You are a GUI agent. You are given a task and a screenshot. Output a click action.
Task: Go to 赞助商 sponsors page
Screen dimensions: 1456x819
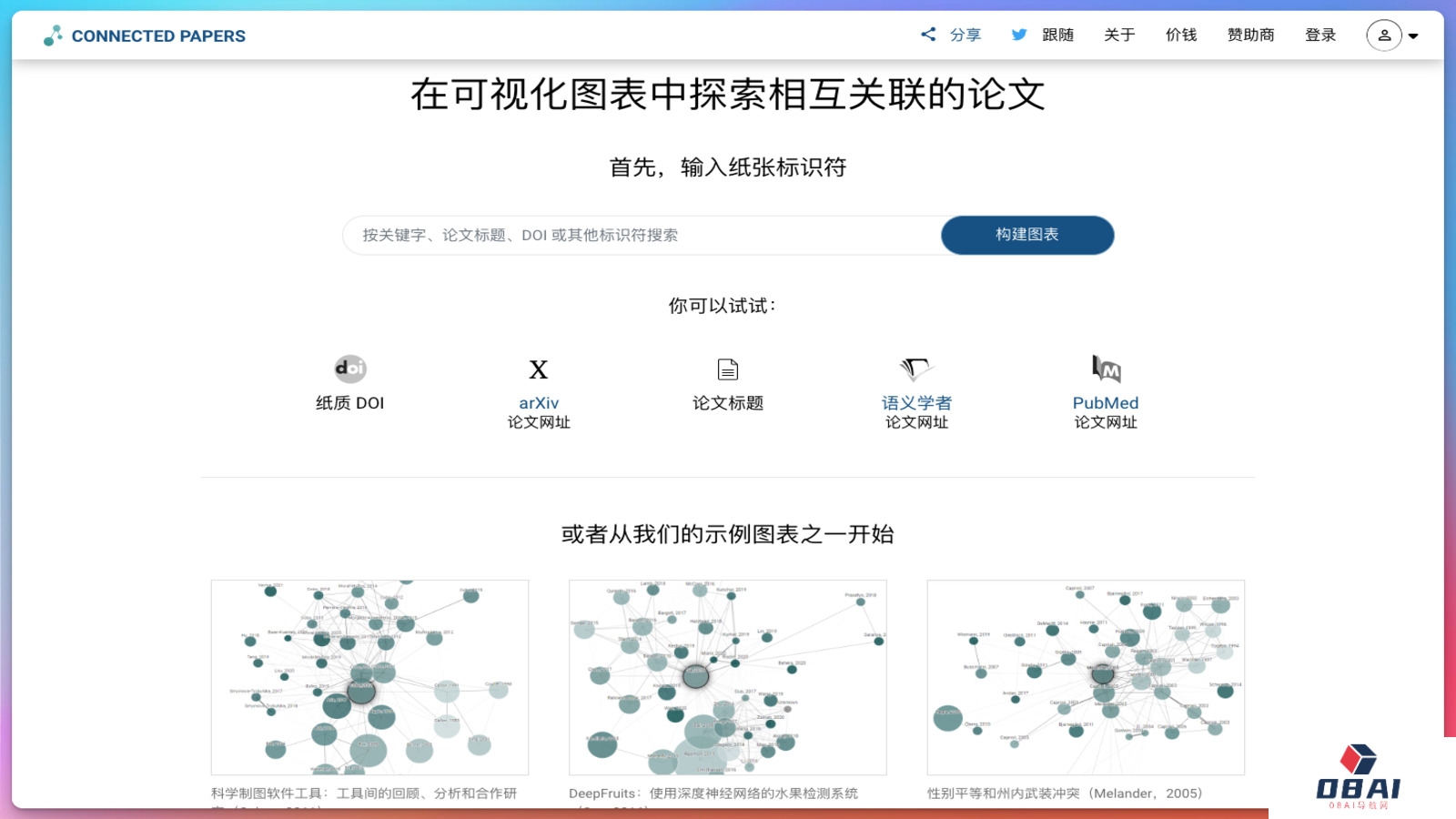pos(1250,35)
